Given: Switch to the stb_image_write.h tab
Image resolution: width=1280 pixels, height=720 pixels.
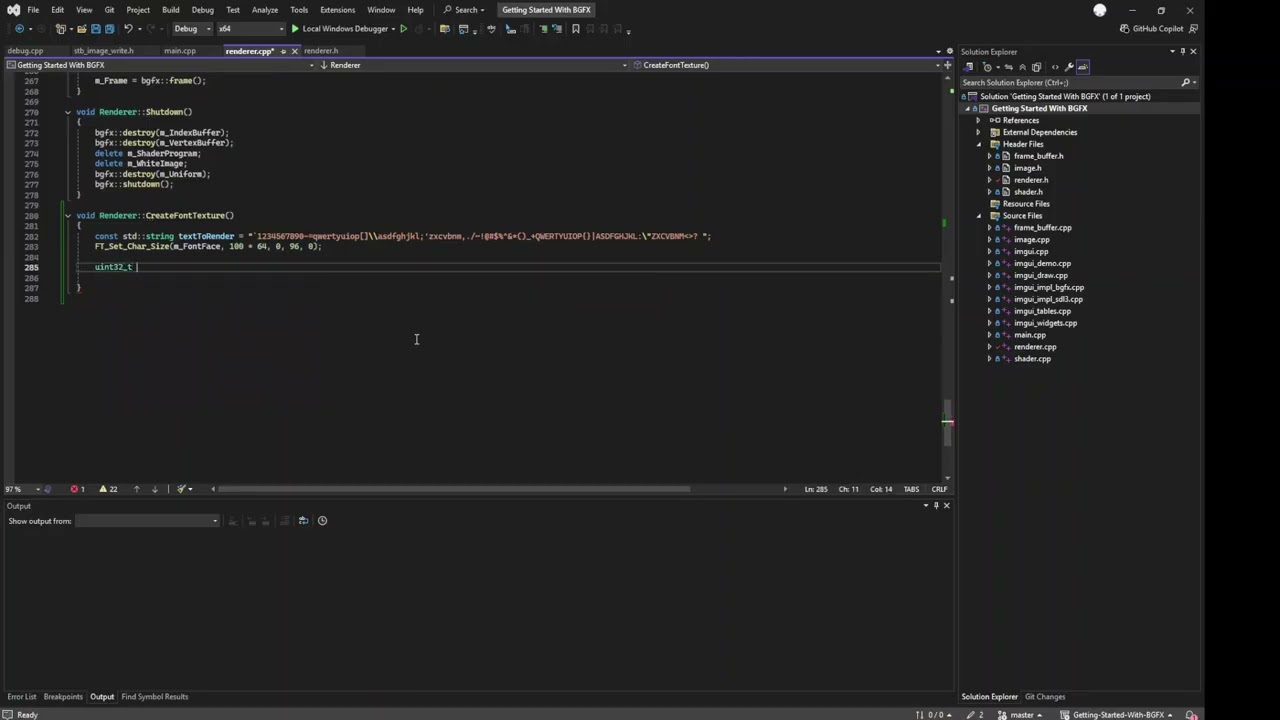Looking at the screenshot, I should pyautogui.click(x=103, y=51).
